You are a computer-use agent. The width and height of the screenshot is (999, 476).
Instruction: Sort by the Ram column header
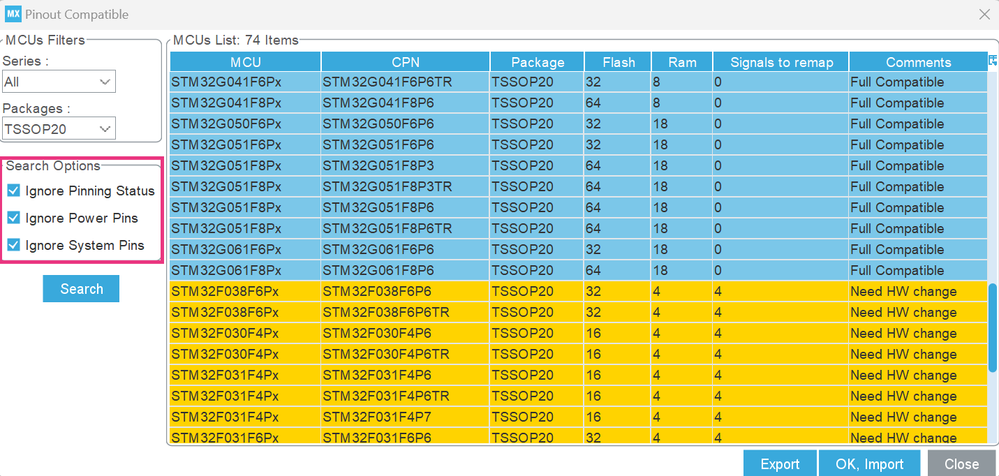pyautogui.click(x=682, y=62)
